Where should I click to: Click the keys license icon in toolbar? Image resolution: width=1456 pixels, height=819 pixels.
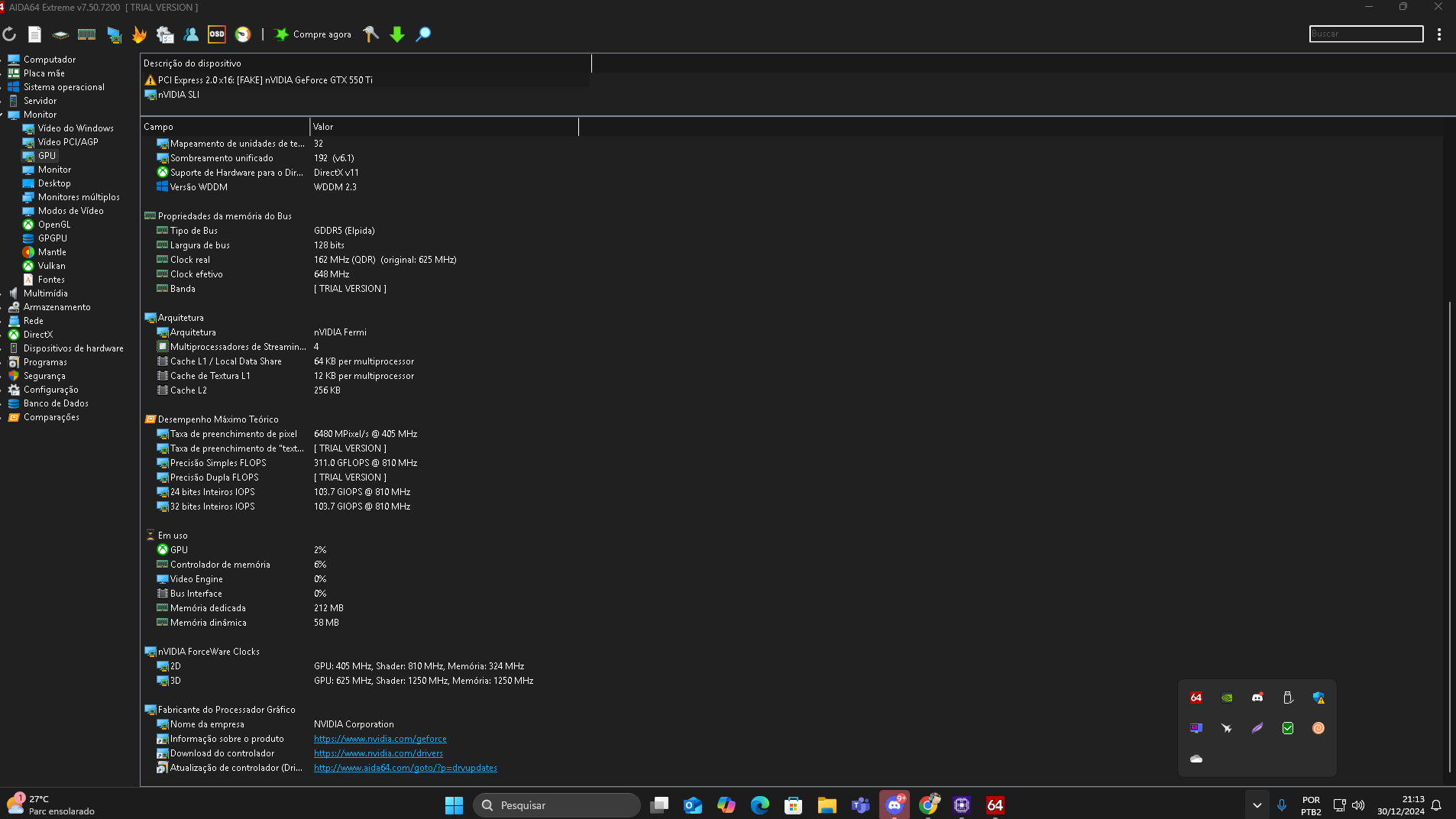pyautogui.click(x=370, y=34)
